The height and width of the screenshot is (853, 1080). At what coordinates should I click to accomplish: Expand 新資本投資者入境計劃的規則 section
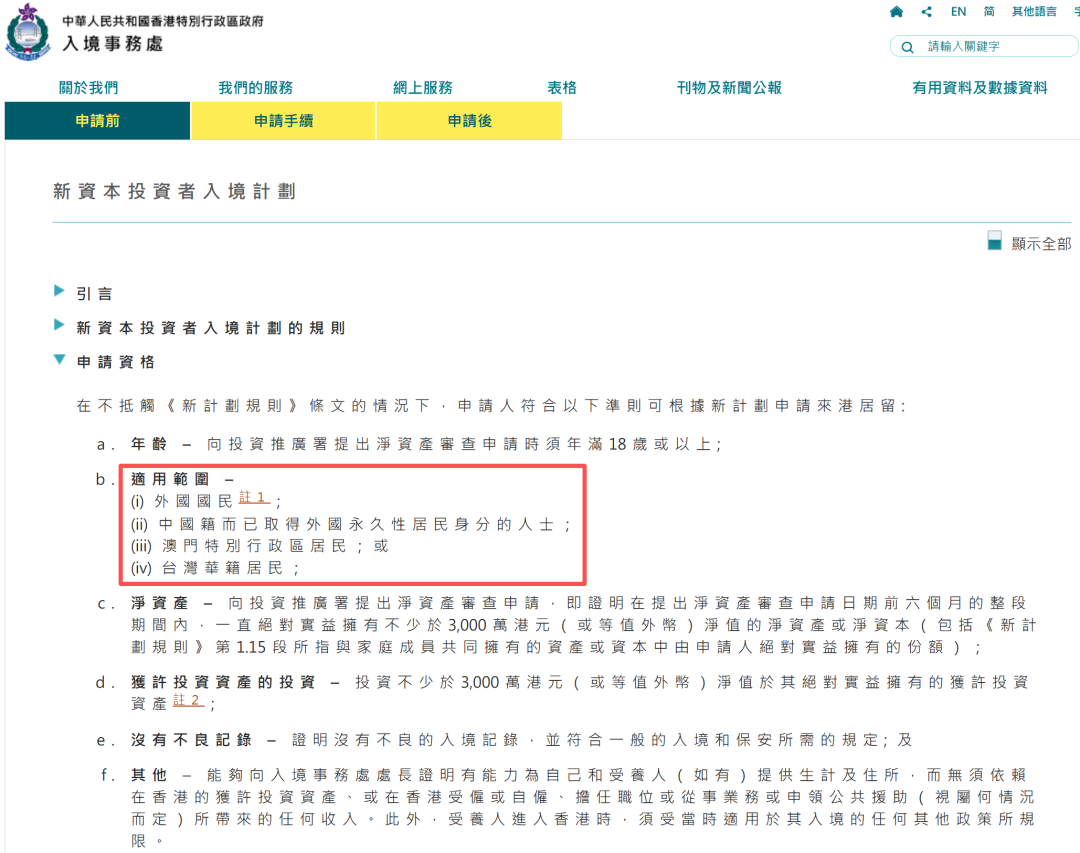[210, 328]
